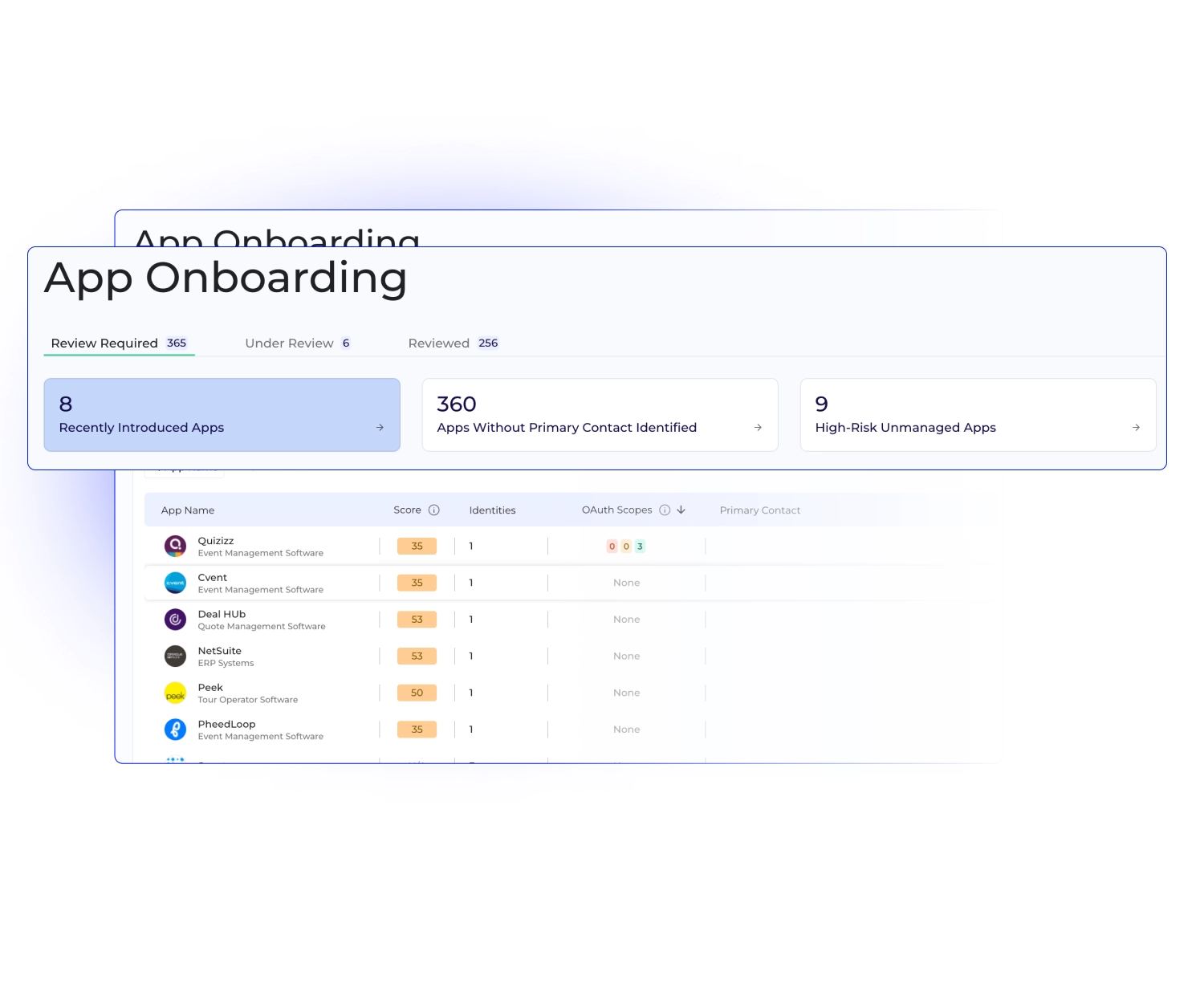Screen dimensions: 1200x1008
Task: Click the Quizizz score badge showing 35
Action: (417, 546)
